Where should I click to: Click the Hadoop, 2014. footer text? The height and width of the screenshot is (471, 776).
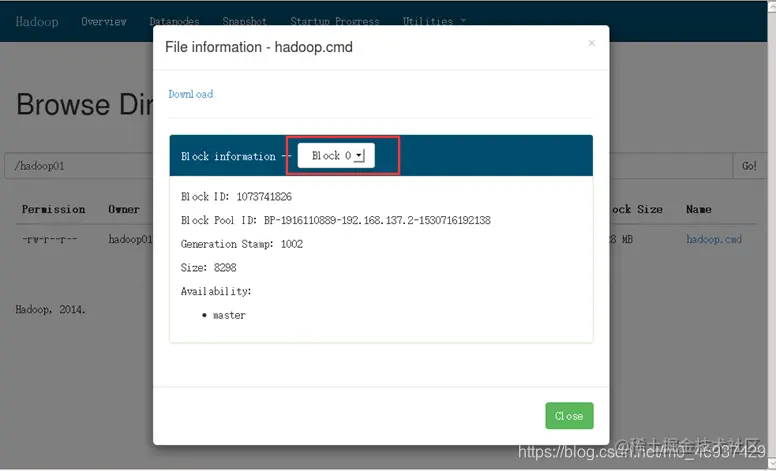(x=50, y=310)
